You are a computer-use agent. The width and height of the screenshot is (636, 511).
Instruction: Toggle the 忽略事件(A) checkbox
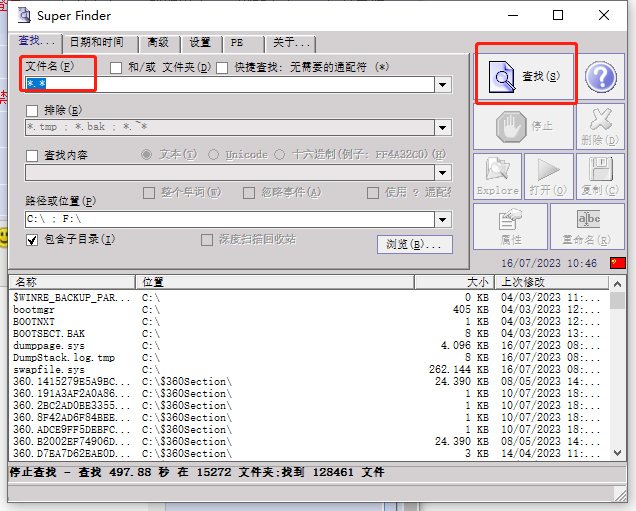(249, 193)
